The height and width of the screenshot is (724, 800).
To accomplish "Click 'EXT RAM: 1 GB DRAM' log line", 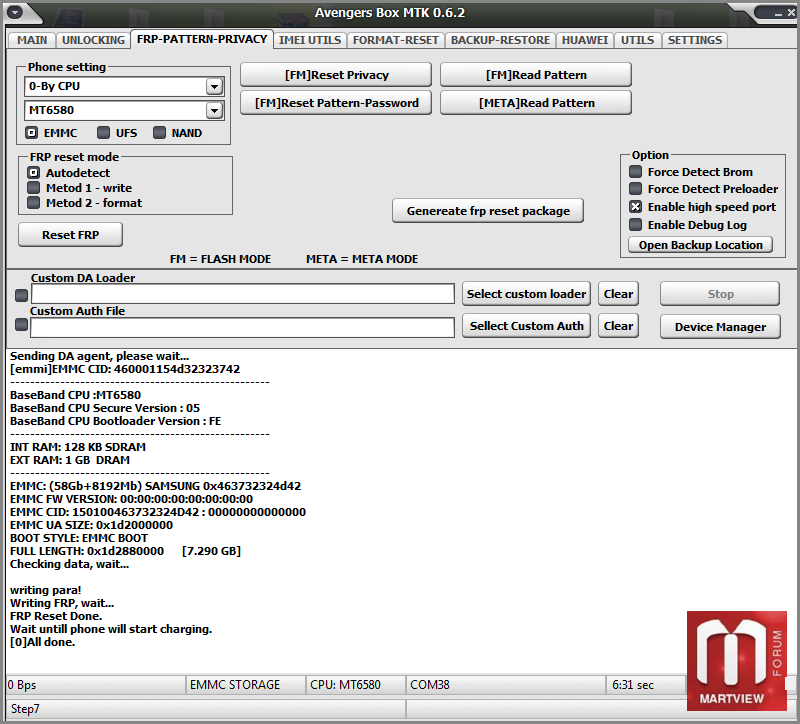I will click(x=70, y=460).
